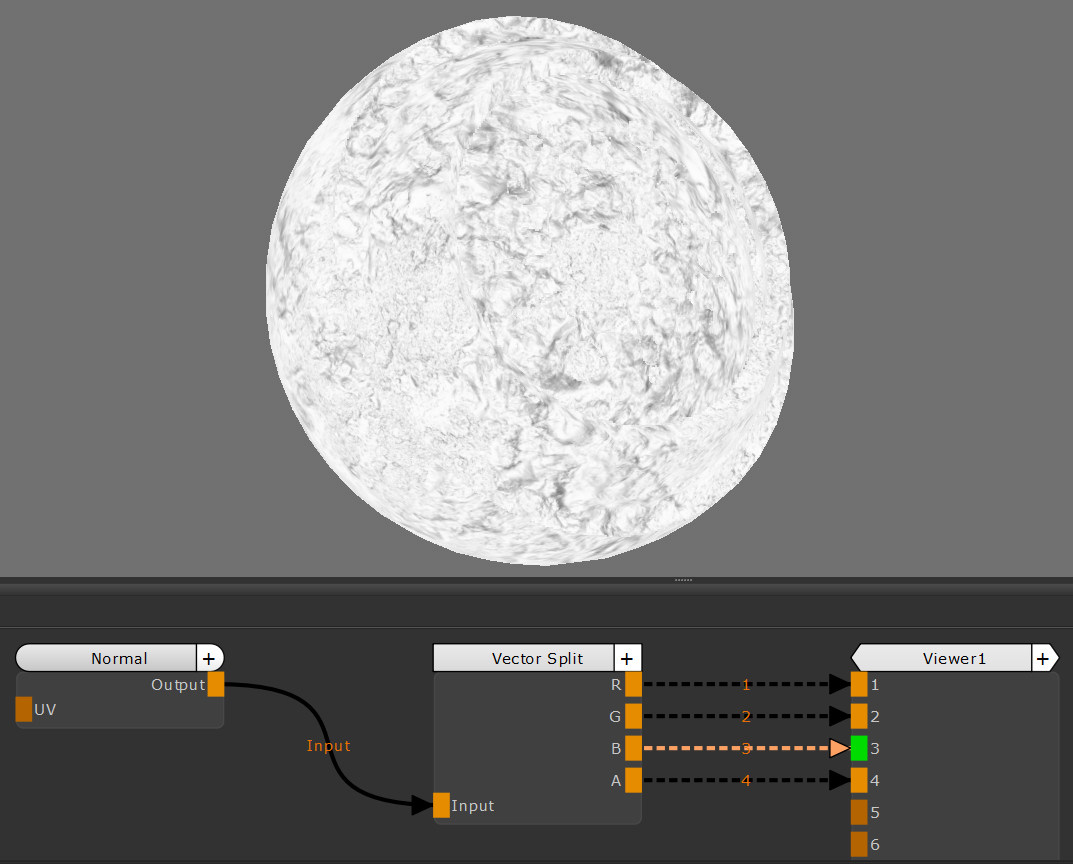
Task: Select the green active Viewer1 port 3
Action: [x=859, y=748]
